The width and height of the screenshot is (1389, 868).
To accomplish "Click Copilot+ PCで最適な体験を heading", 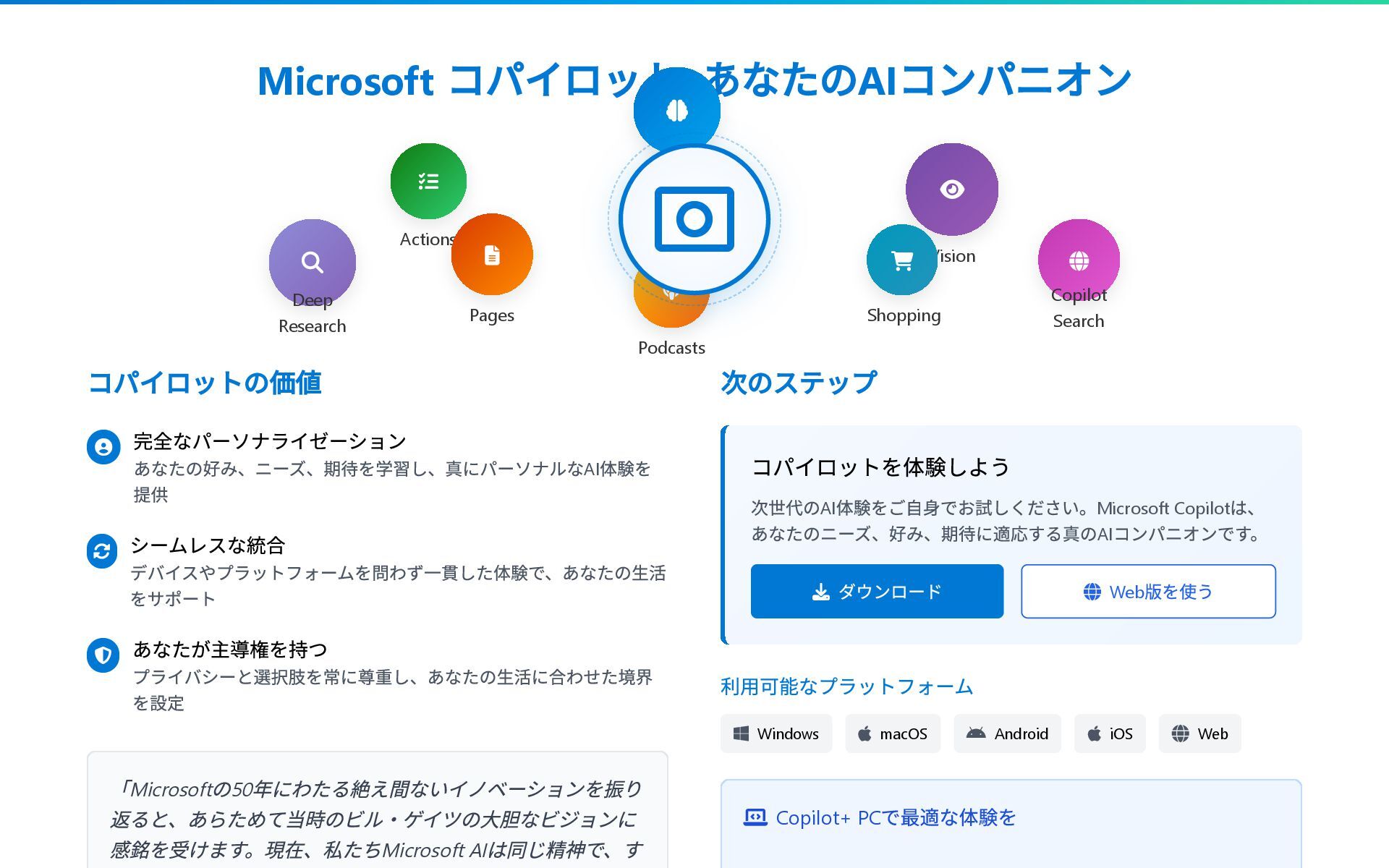I will [896, 818].
